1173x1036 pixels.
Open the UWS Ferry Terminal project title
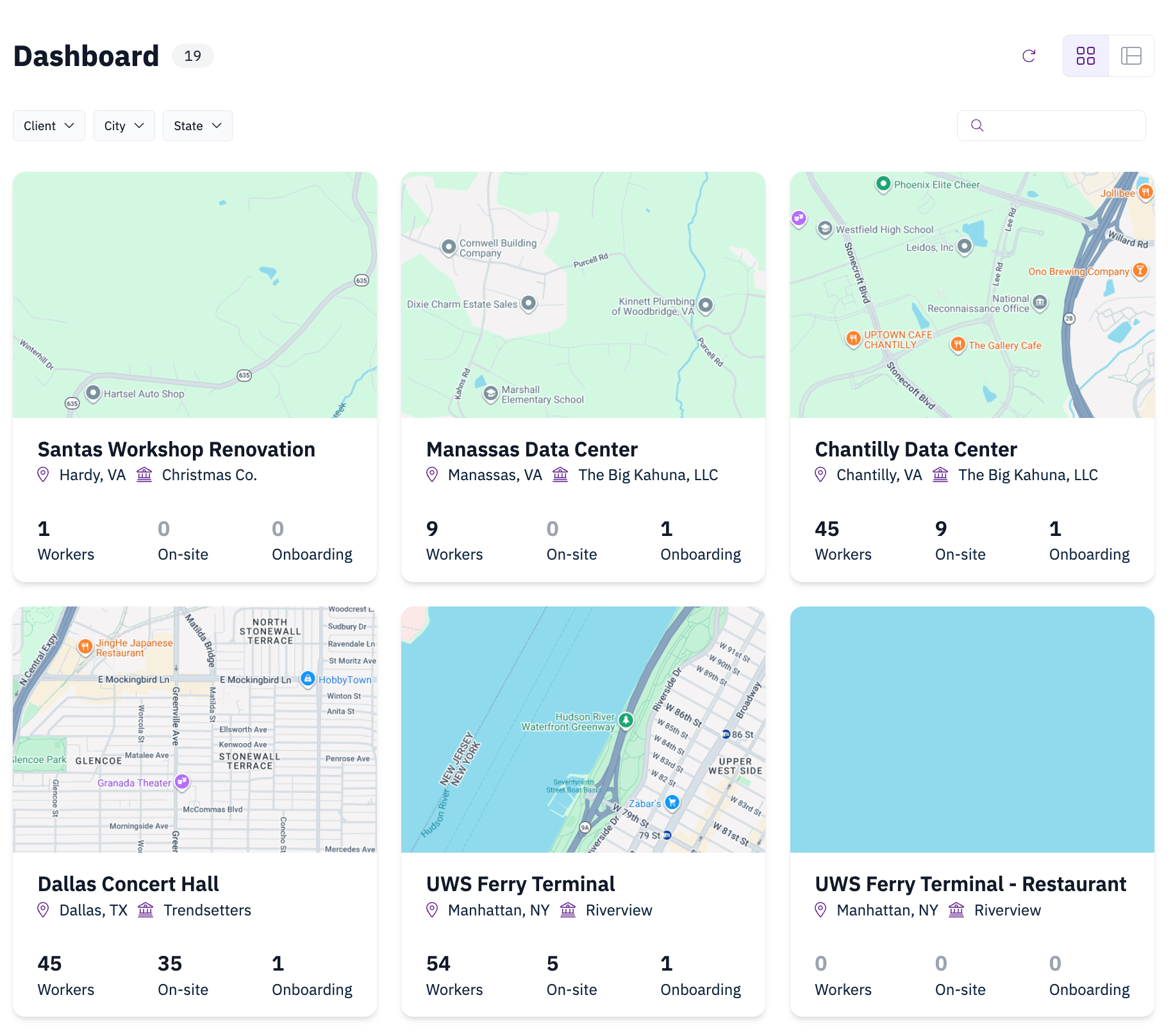pos(520,884)
